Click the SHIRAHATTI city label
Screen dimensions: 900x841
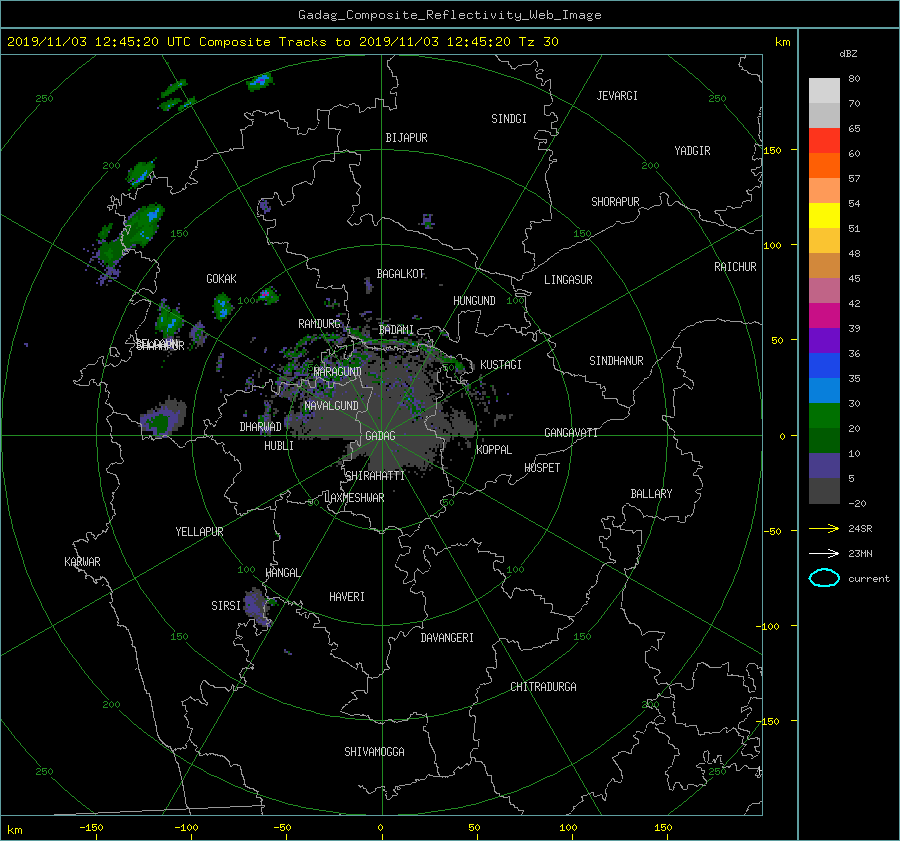tap(375, 476)
